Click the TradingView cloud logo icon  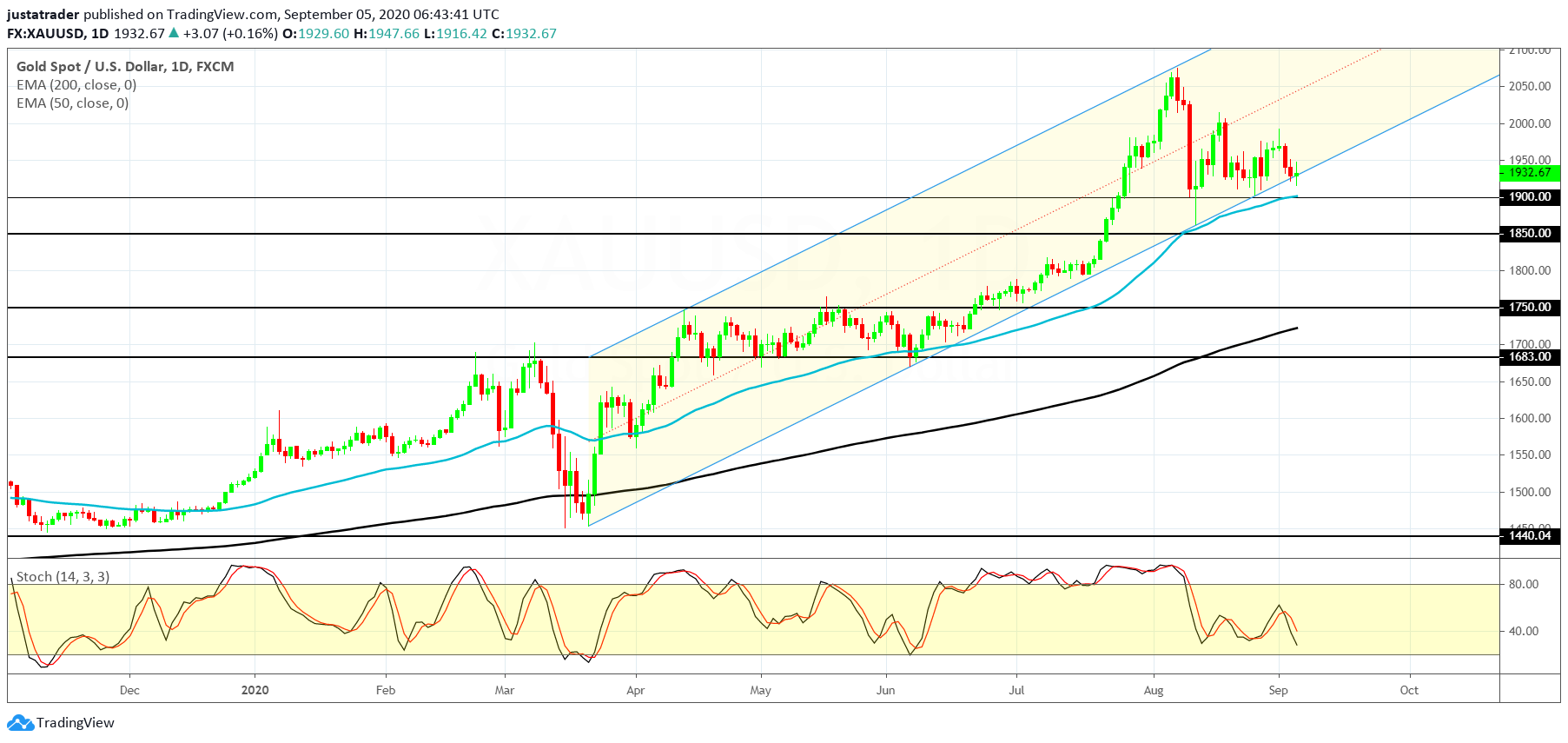20,723
